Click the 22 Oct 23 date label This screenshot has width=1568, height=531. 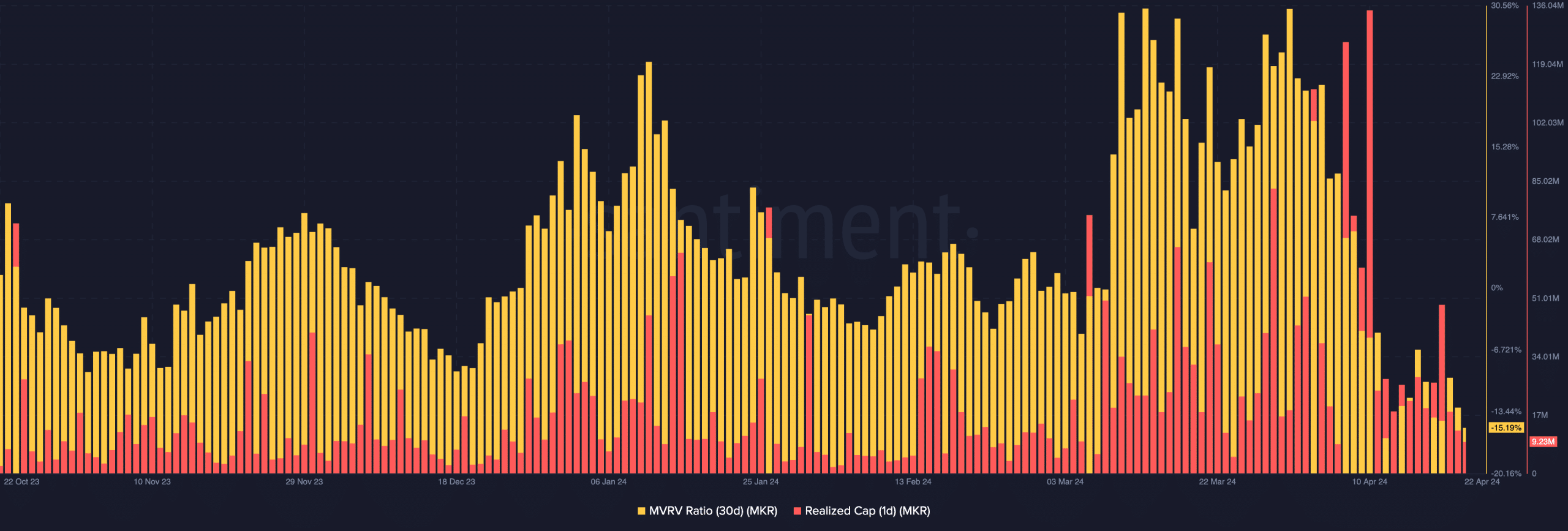(x=21, y=482)
